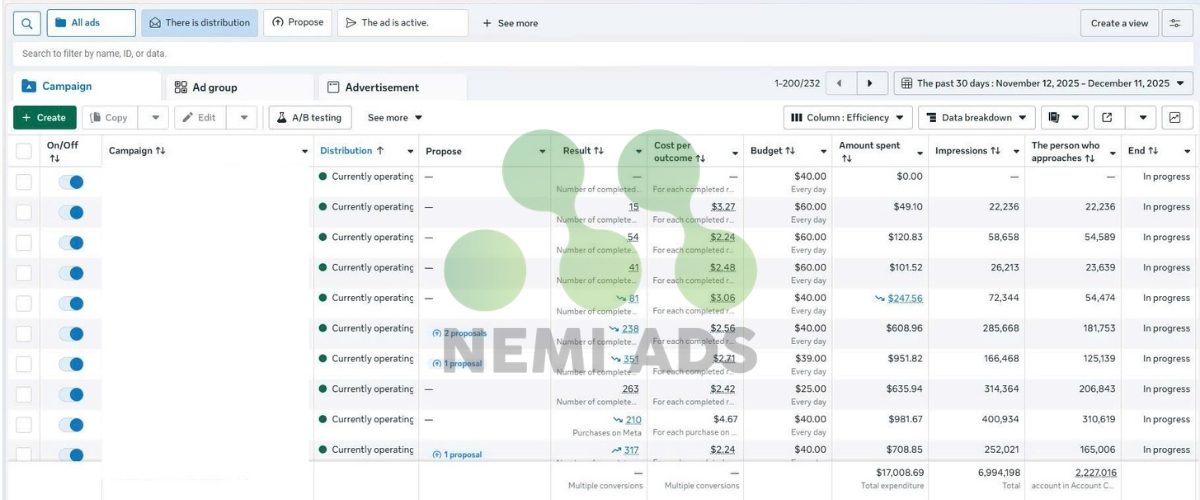Select all rows with header checkbox

24,152
